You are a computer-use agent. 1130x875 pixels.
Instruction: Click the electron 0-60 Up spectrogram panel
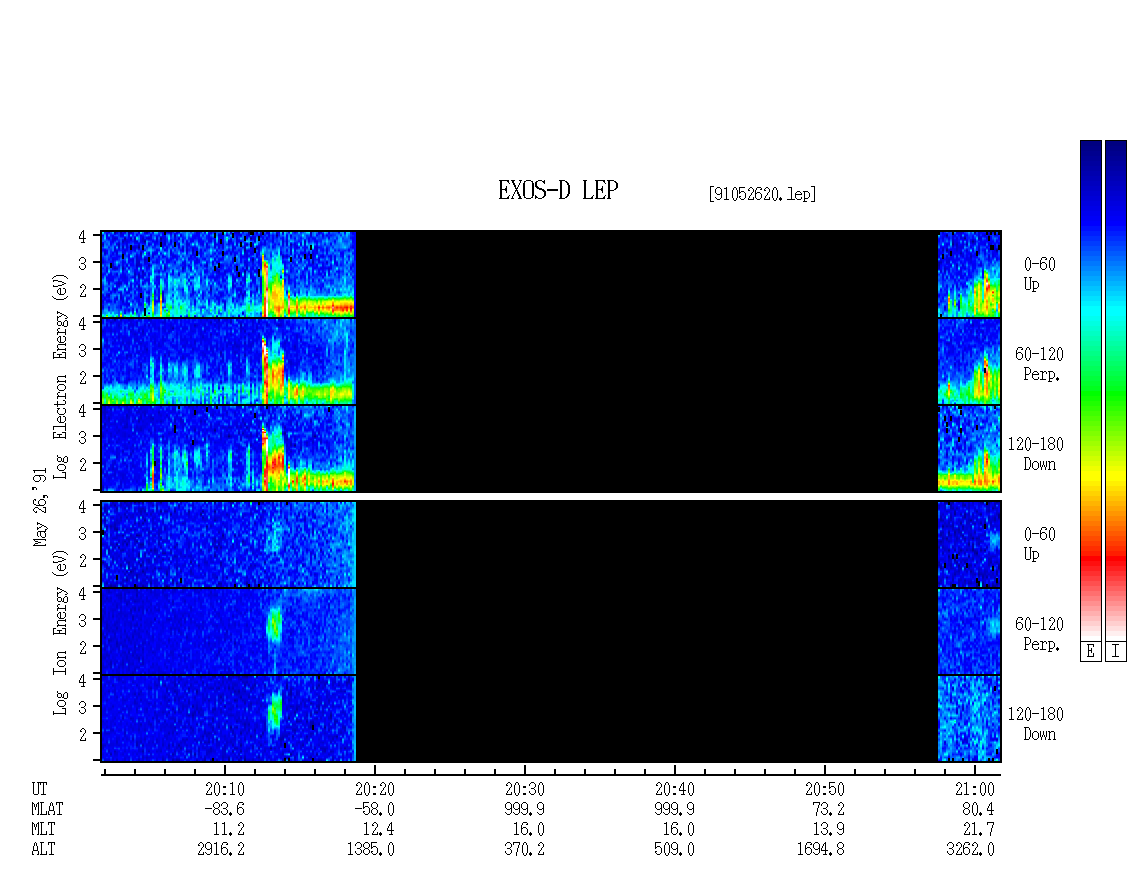pyautogui.click(x=551, y=274)
